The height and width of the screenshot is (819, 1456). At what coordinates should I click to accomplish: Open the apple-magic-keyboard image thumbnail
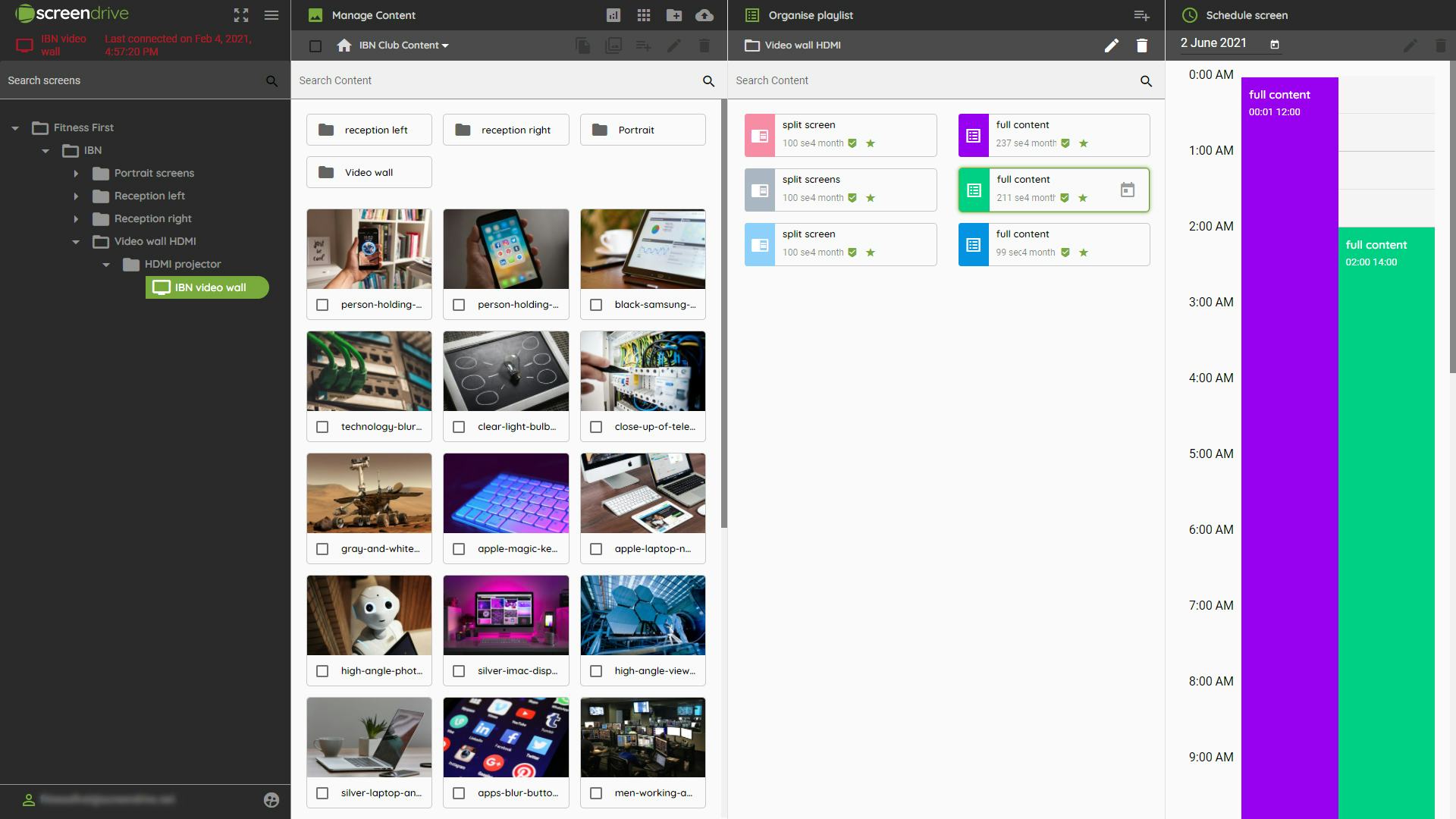(x=506, y=493)
